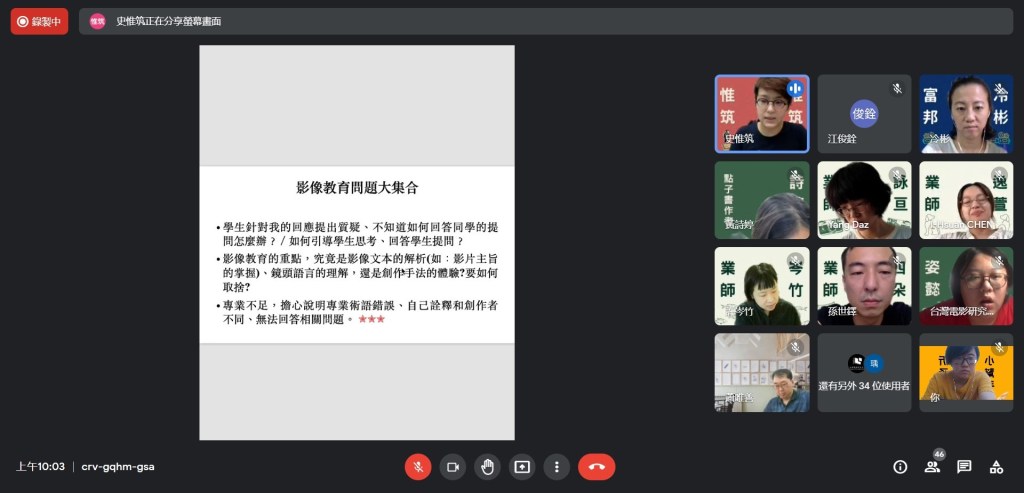Click your own video tile labeled 你
The image size is (1024, 493).
click(966, 372)
